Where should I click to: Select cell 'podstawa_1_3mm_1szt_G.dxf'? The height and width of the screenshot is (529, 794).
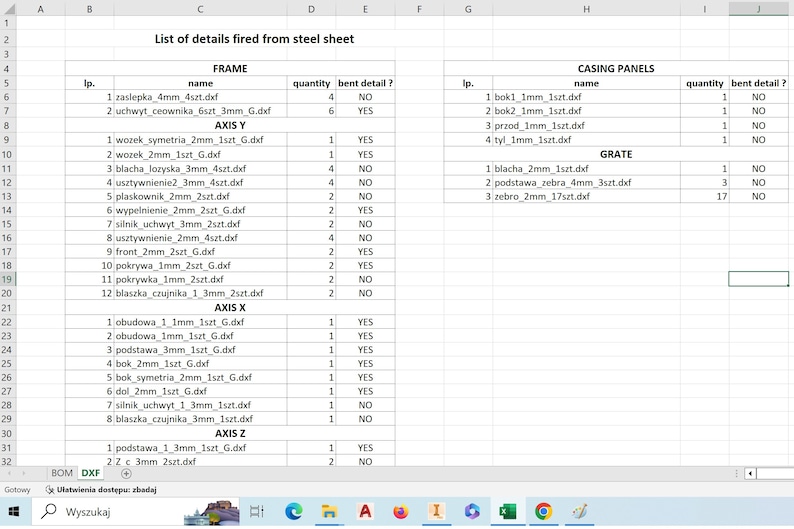coord(200,447)
